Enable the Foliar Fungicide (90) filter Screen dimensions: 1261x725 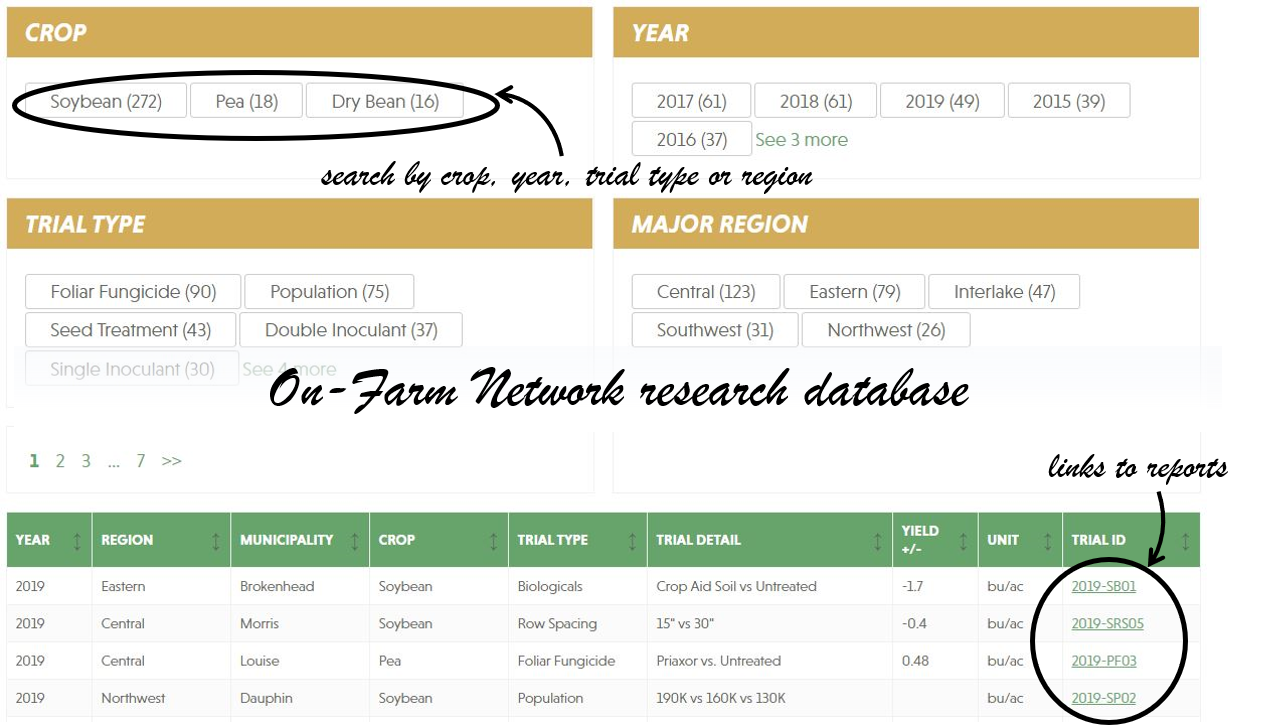pos(133,292)
